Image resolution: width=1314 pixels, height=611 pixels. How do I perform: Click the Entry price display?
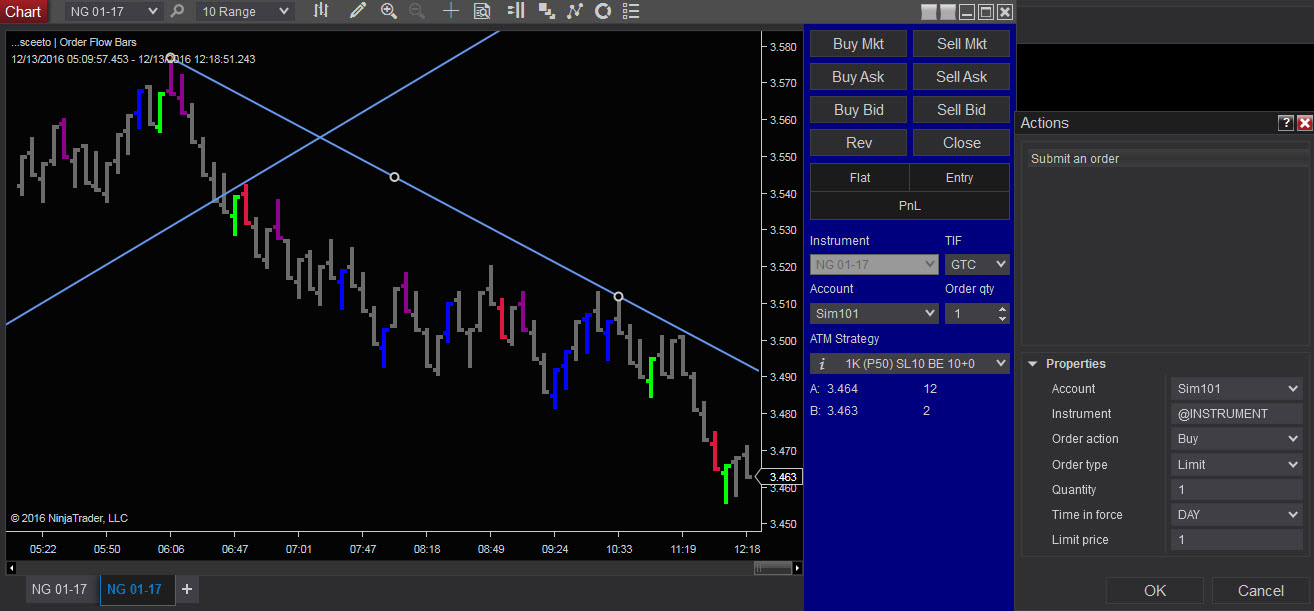[959, 178]
